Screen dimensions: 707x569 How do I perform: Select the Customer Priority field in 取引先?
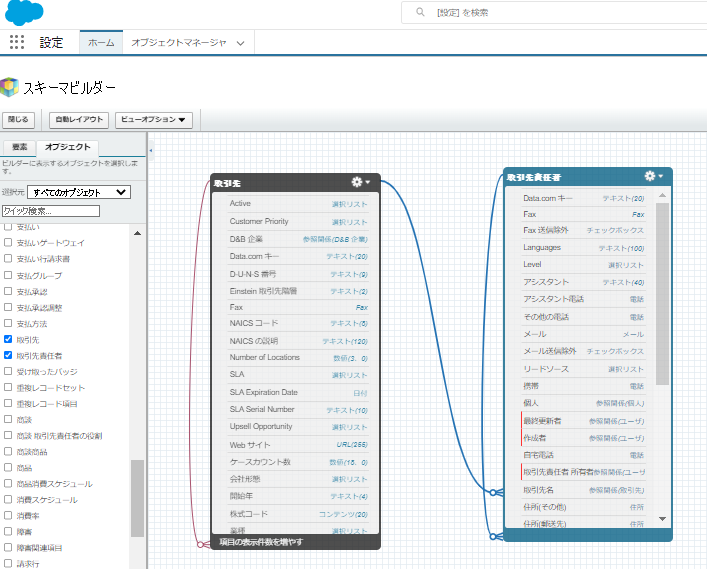coord(298,221)
